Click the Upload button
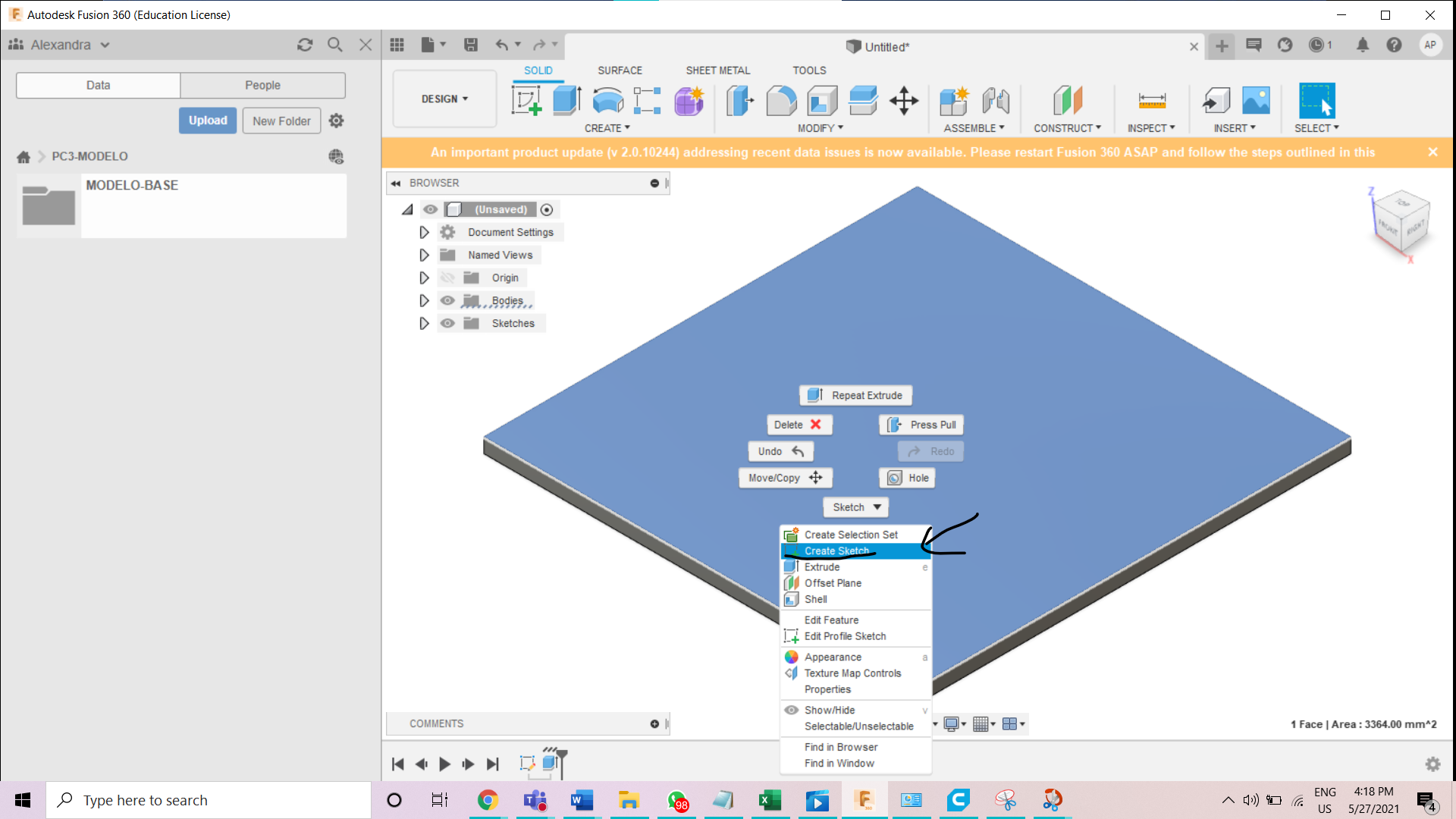1456x819 pixels. pos(208,121)
